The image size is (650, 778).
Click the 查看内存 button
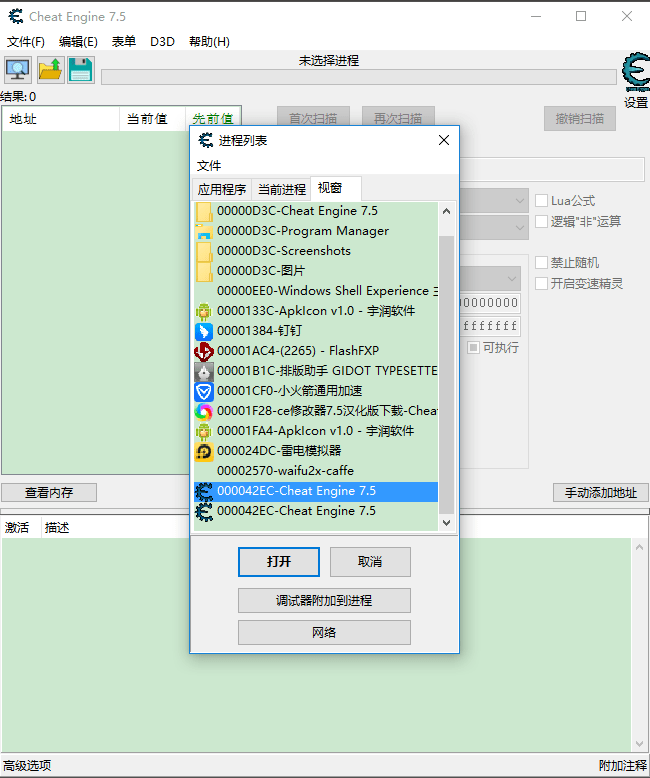pos(49,493)
